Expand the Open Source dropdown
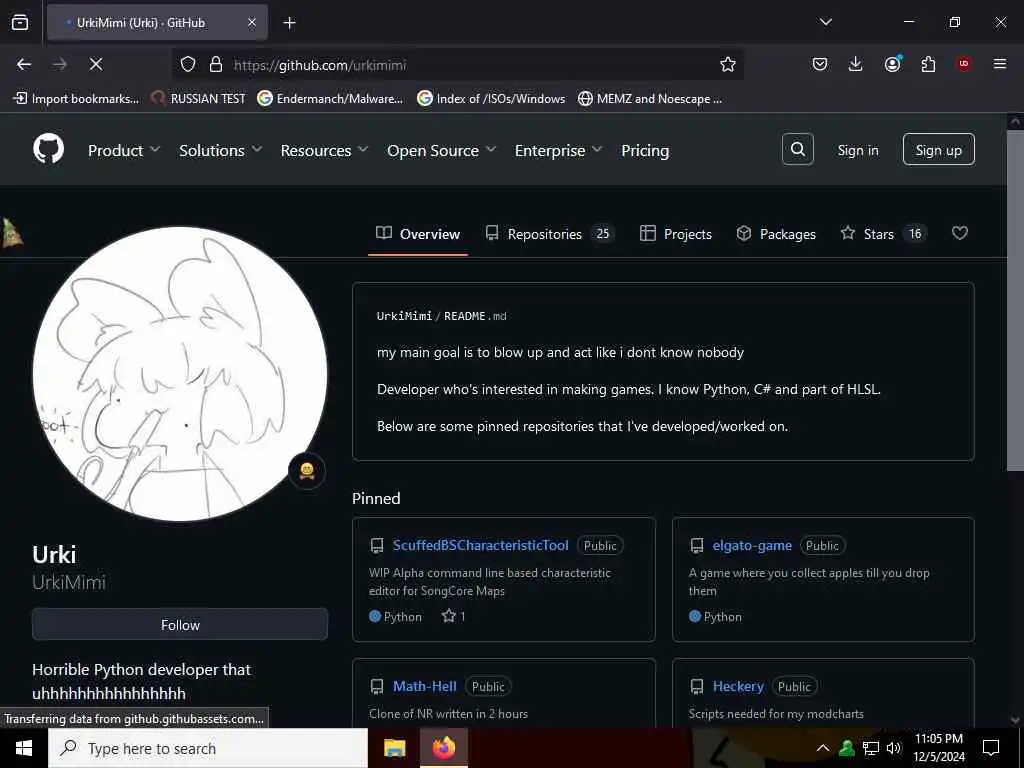This screenshot has height=768, width=1024. pyautogui.click(x=441, y=150)
